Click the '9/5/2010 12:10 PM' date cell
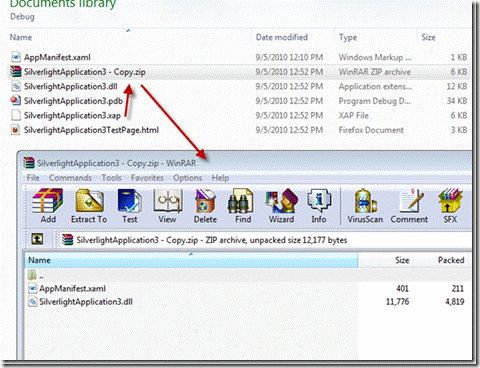 point(289,57)
